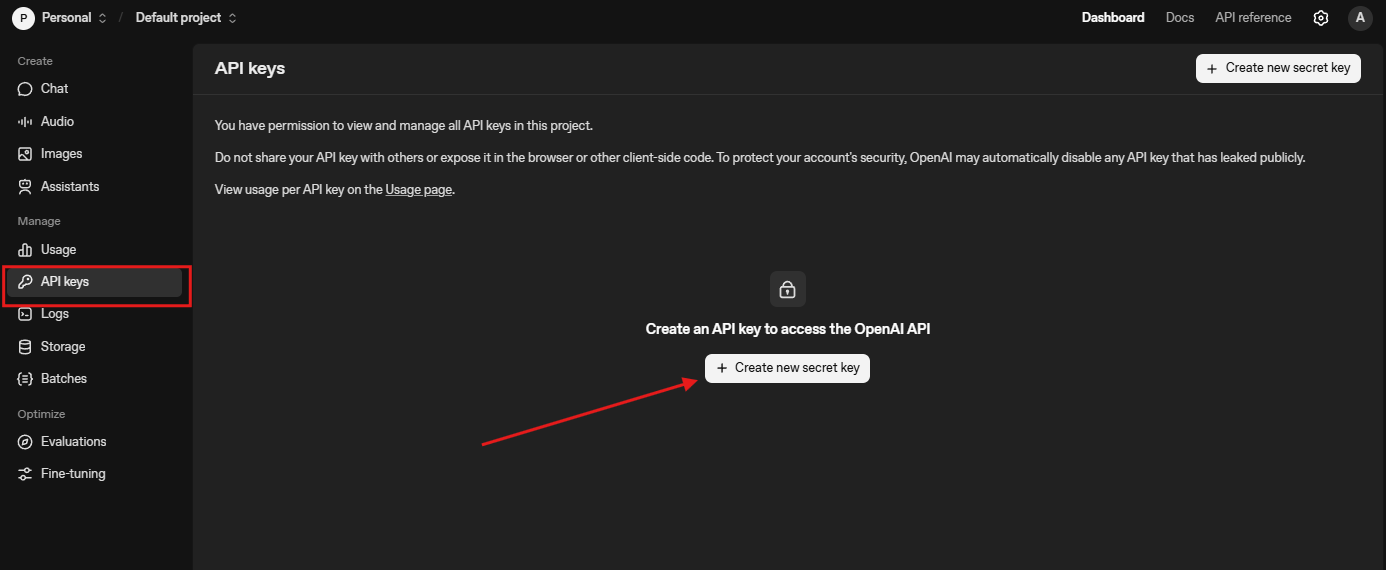Image resolution: width=1386 pixels, height=570 pixels.
Task: Switch to the Docs tab
Action: point(1180,18)
